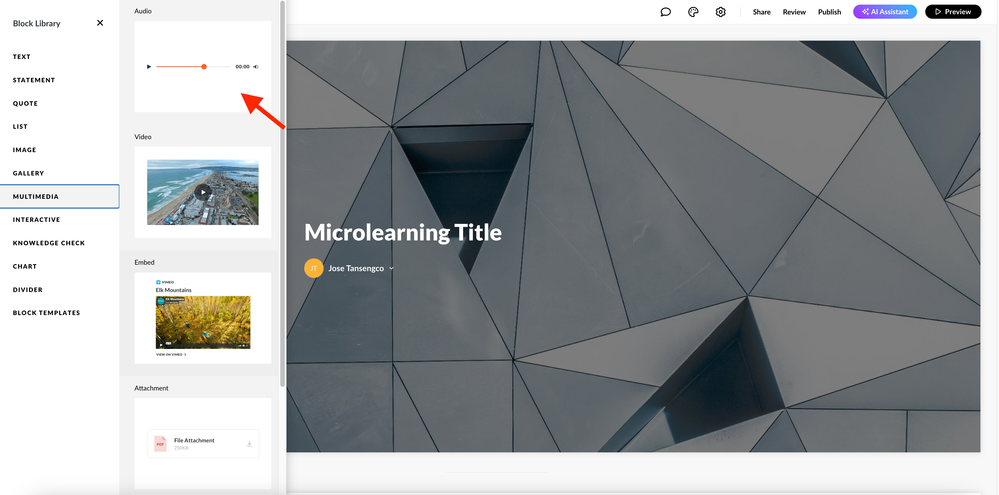The width and height of the screenshot is (999, 495).
Task: Select the STATEMENT block category
Action: 34,80
